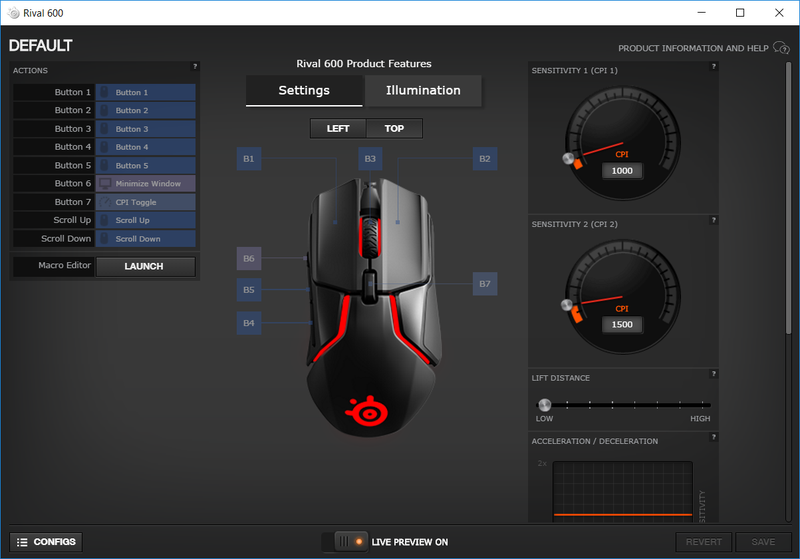This screenshot has height=559, width=800.
Task: Open Button 2 action assignment dropdown
Action: pyautogui.click(x=145, y=110)
